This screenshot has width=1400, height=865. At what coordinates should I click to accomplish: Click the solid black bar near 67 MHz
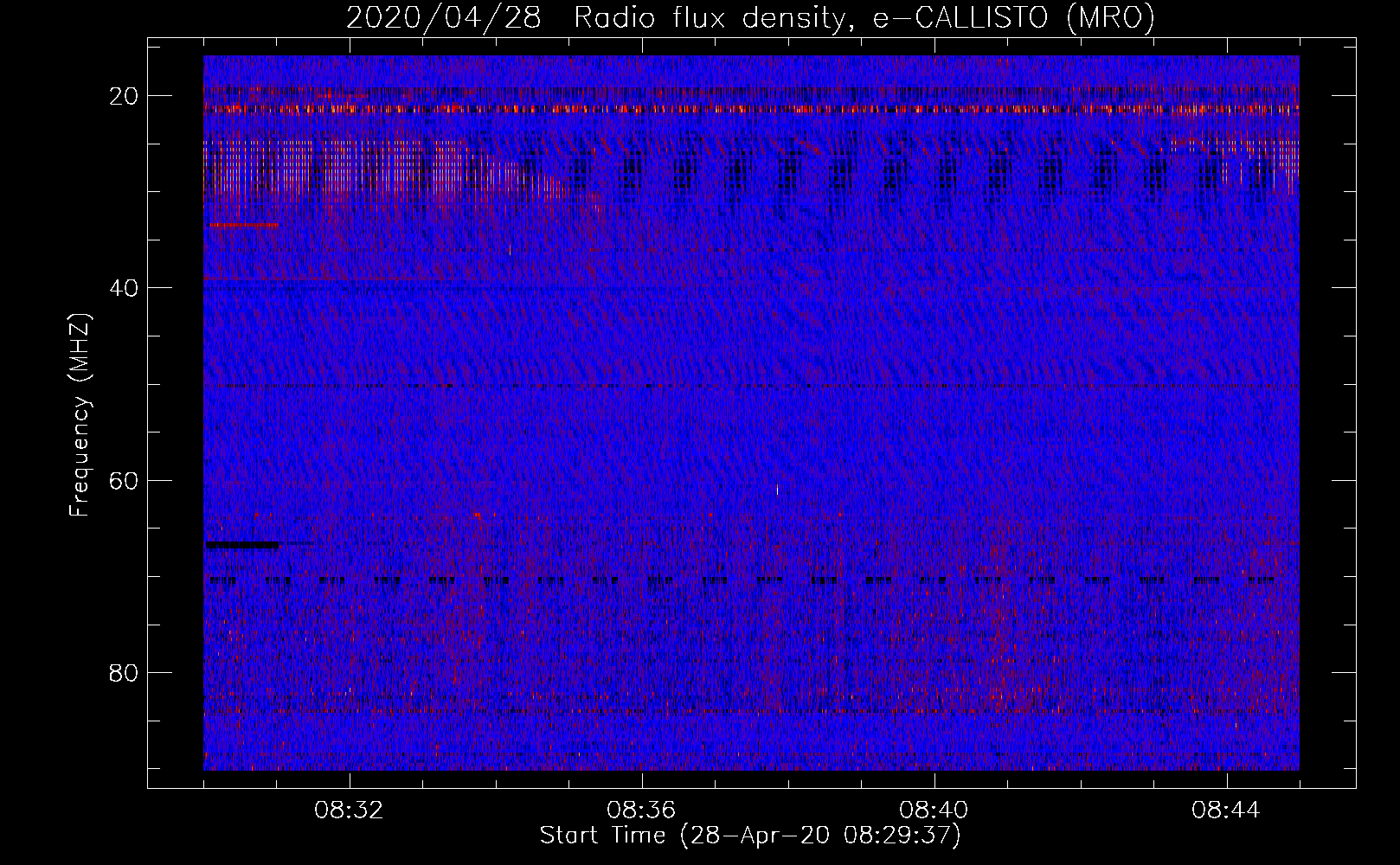pos(243,544)
